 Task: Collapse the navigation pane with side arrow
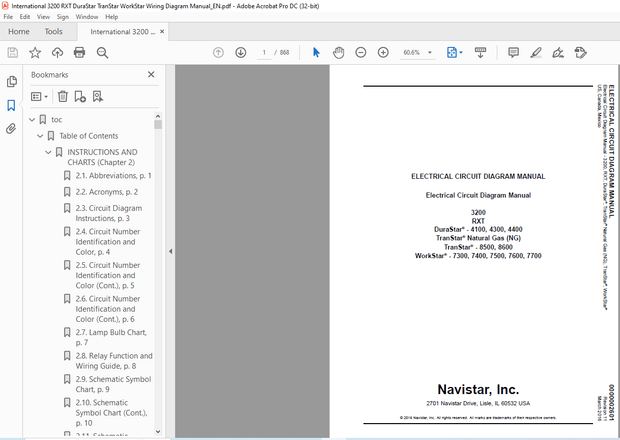tap(170, 251)
